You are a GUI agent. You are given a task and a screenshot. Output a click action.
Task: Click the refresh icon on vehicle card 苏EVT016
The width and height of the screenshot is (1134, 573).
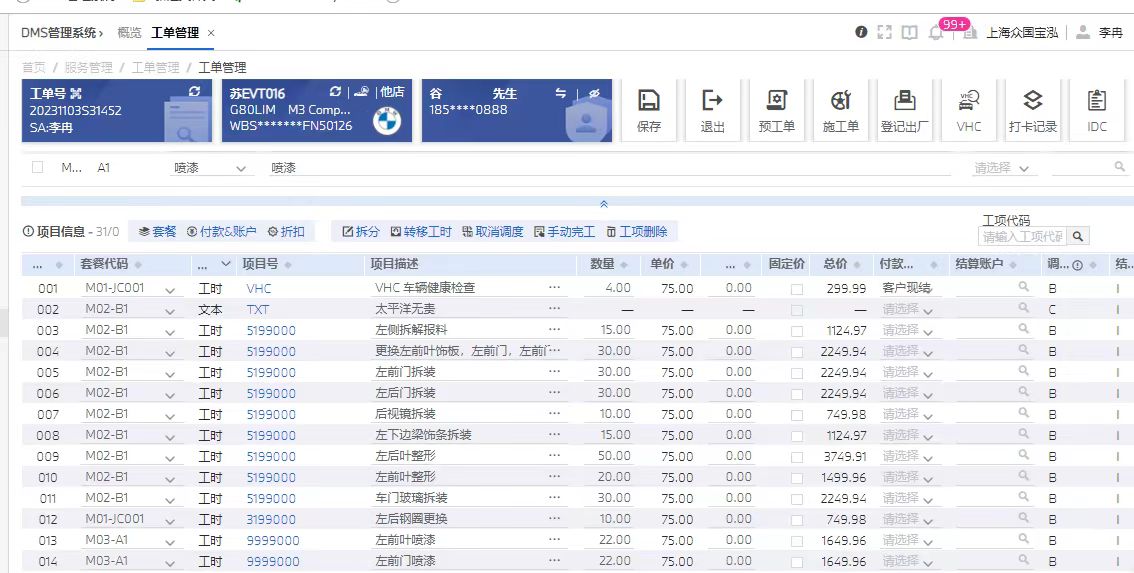click(x=335, y=92)
